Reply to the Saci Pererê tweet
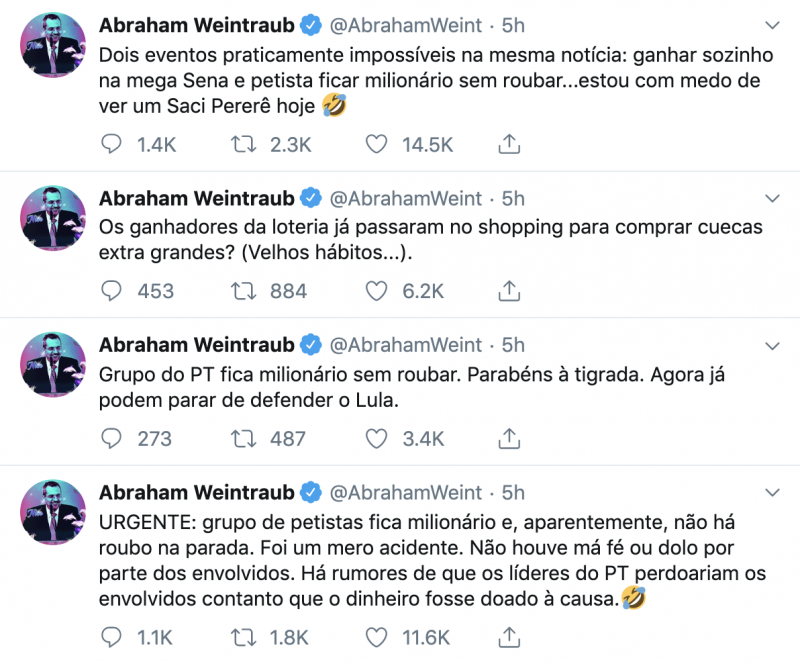This screenshot has height=662, width=800. coord(113,145)
